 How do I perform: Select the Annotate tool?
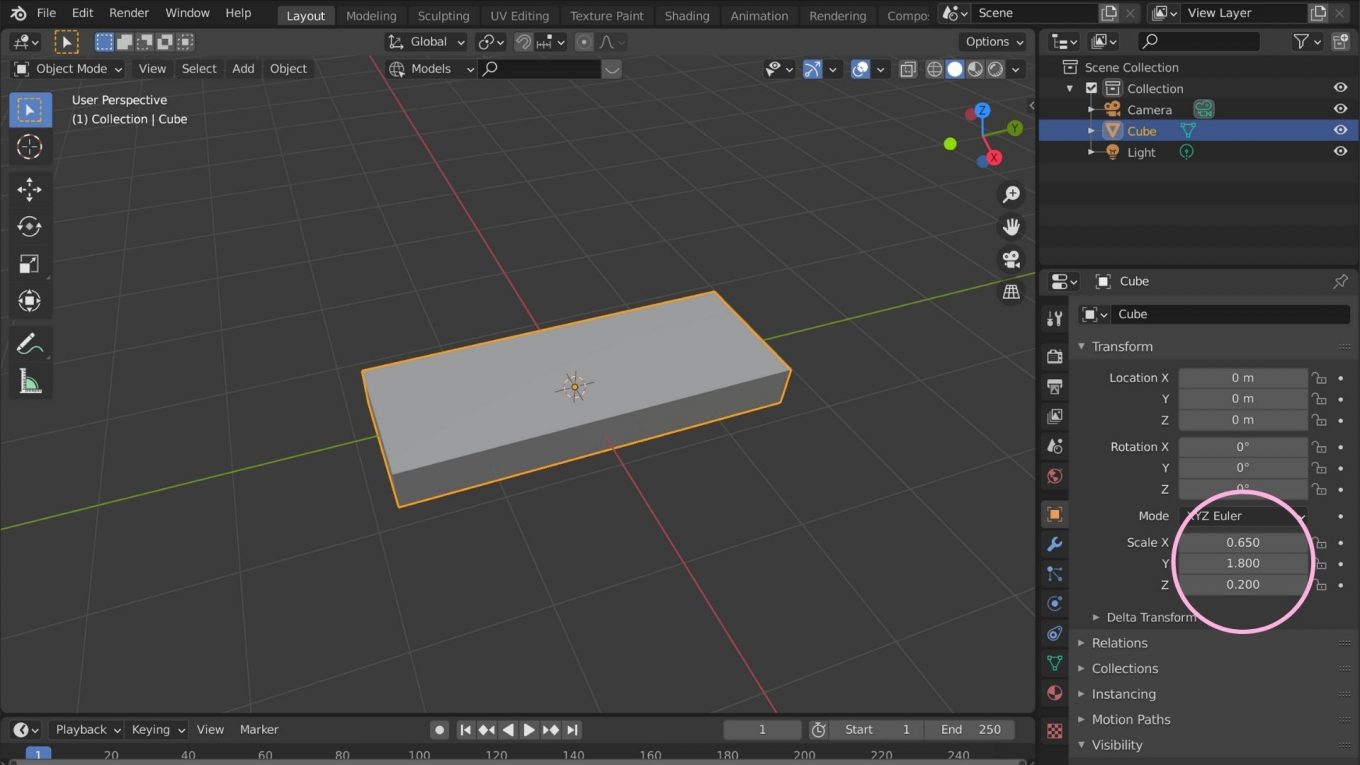(29, 344)
